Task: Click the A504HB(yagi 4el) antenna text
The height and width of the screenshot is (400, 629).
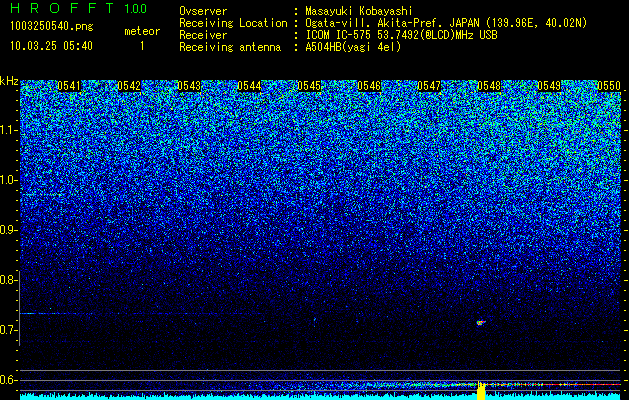Action: point(353,47)
